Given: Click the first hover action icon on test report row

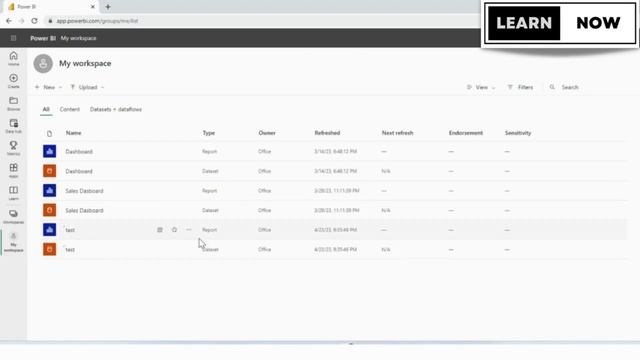Looking at the screenshot, I should coord(160,230).
